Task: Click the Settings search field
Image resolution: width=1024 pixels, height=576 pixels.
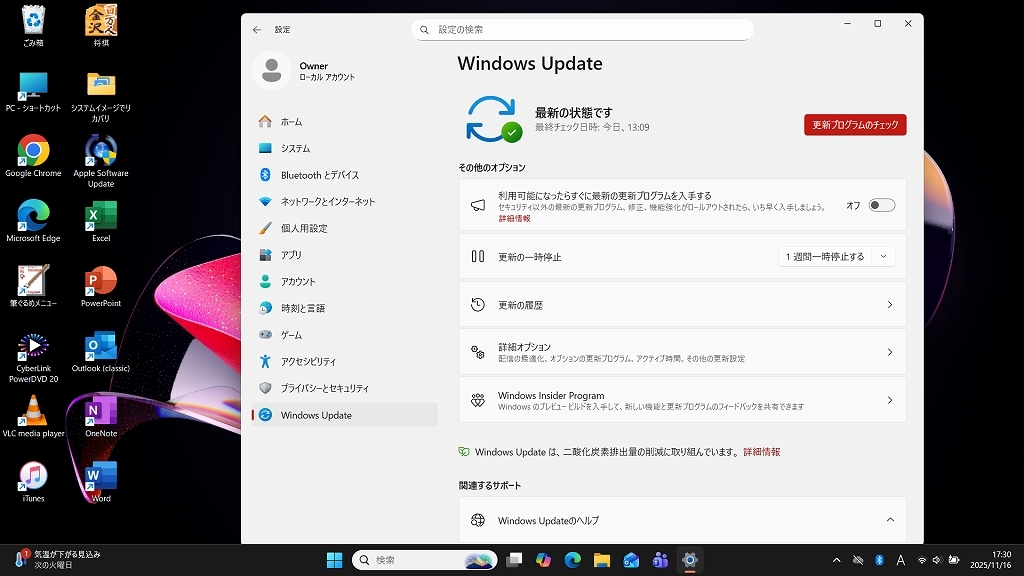Action: pyautogui.click(x=583, y=29)
